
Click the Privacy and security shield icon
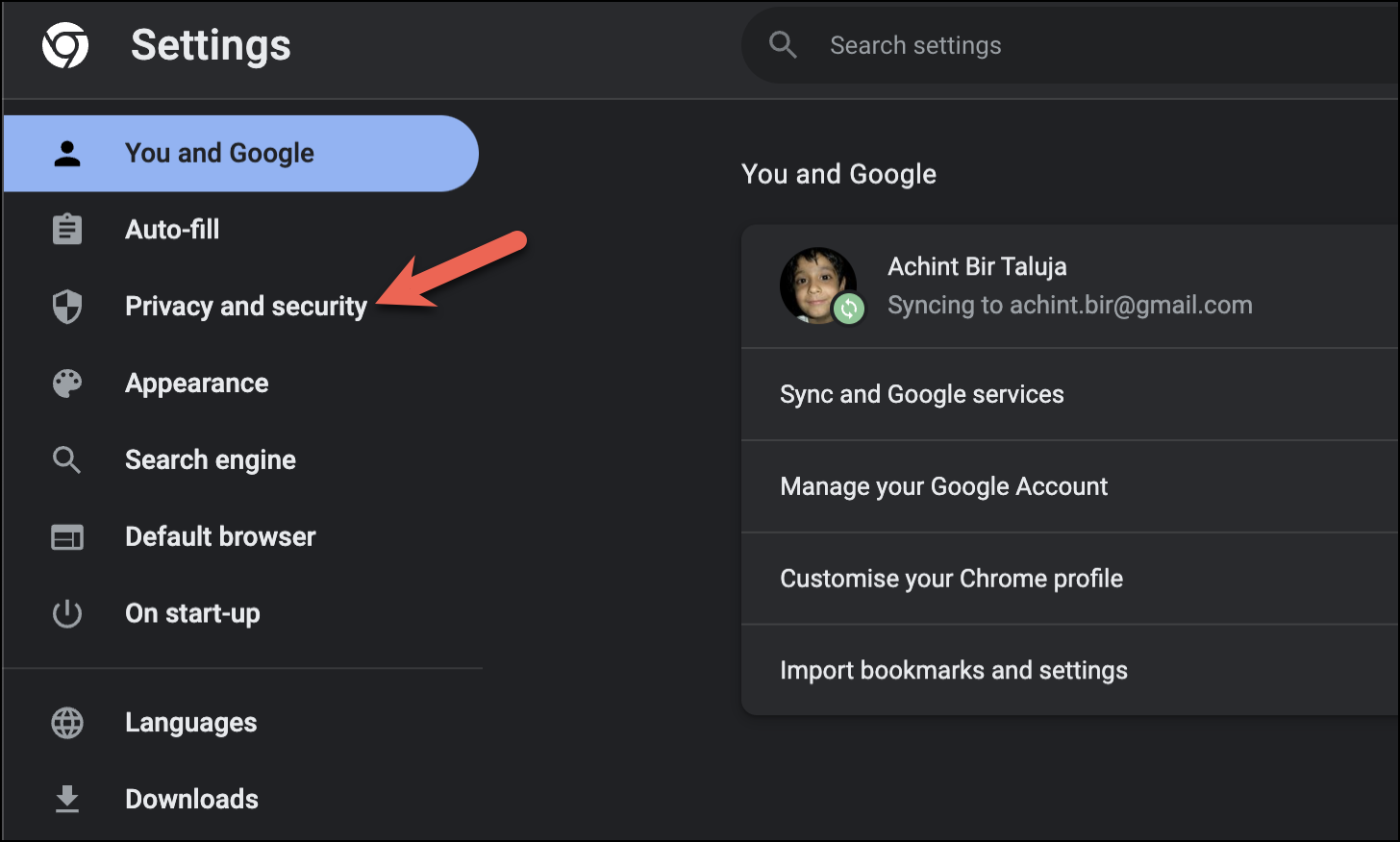coord(67,307)
